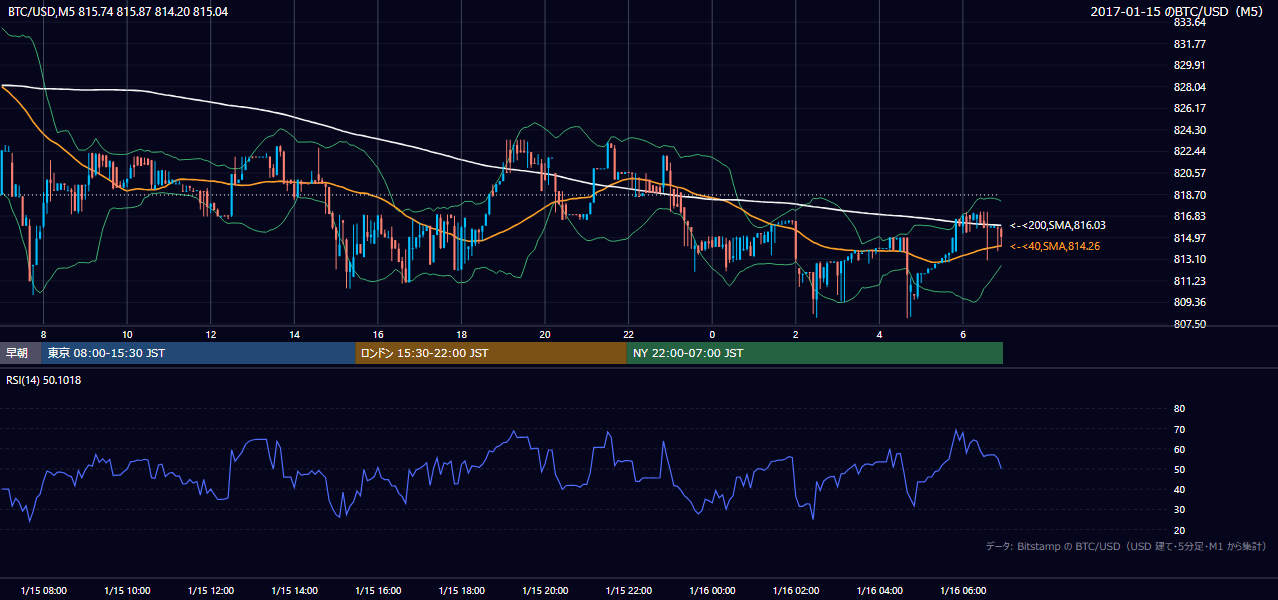The width and height of the screenshot is (1278, 600).
Task: Click the 824.30 price axis label
Action: tap(1189, 130)
